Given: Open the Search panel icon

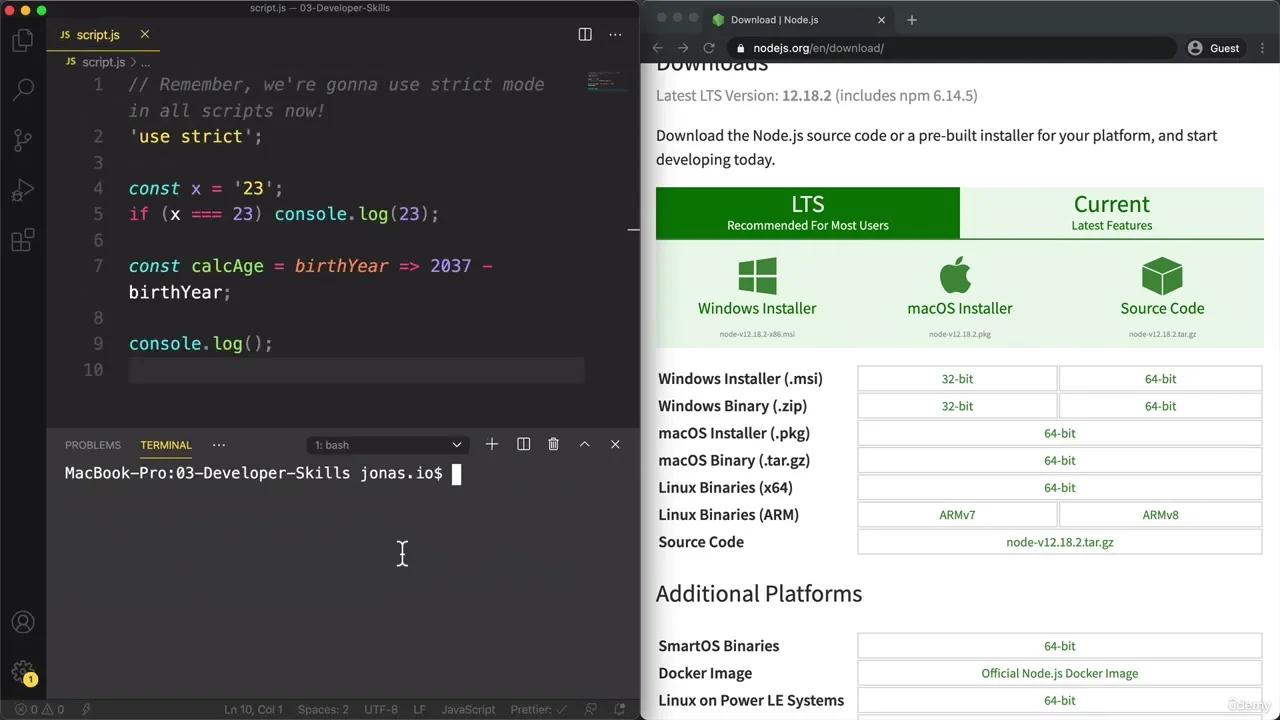Looking at the screenshot, I should click(23, 90).
